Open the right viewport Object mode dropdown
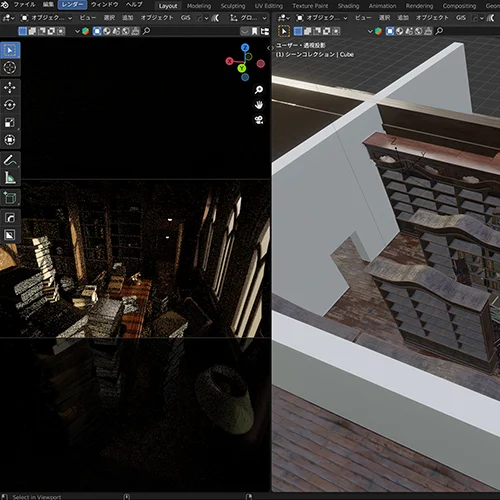This screenshot has width=500, height=500. [322, 18]
